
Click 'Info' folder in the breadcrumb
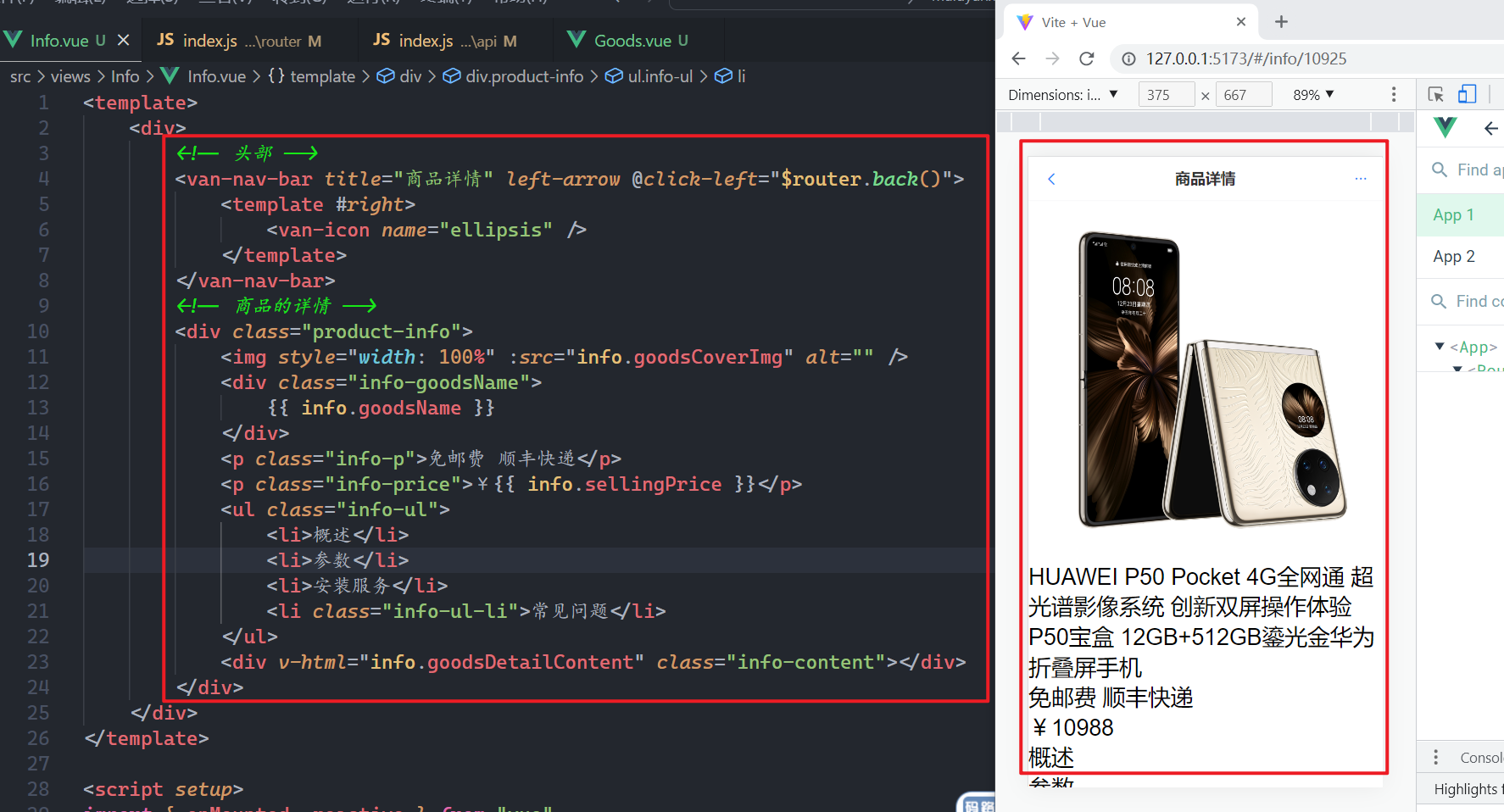point(125,76)
